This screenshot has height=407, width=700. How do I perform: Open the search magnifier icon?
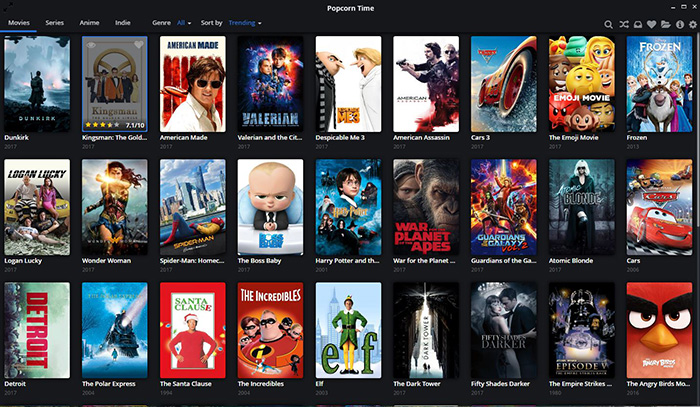click(x=609, y=23)
